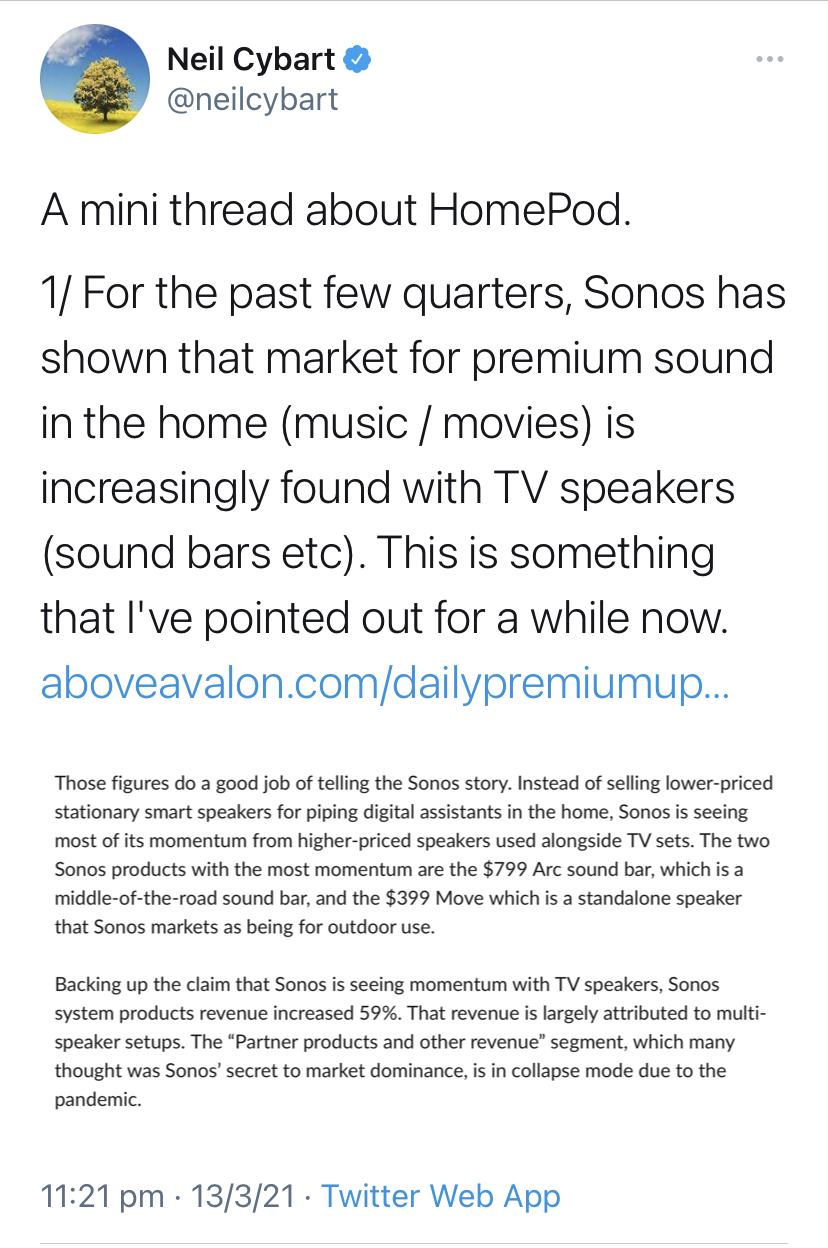Click the tweet paragraph starting "1/ For the past"
Viewport: 828px width, 1248px height.
[x=413, y=455]
